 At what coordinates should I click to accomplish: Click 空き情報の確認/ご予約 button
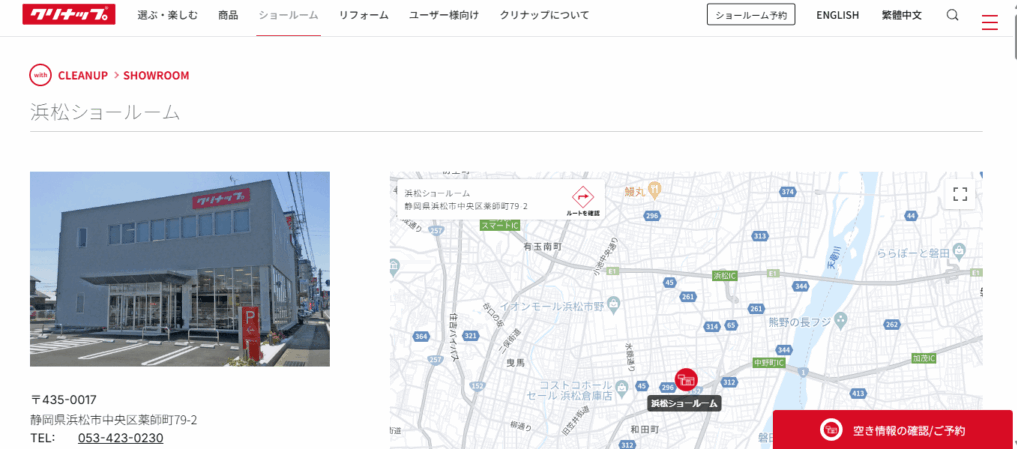(892, 430)
